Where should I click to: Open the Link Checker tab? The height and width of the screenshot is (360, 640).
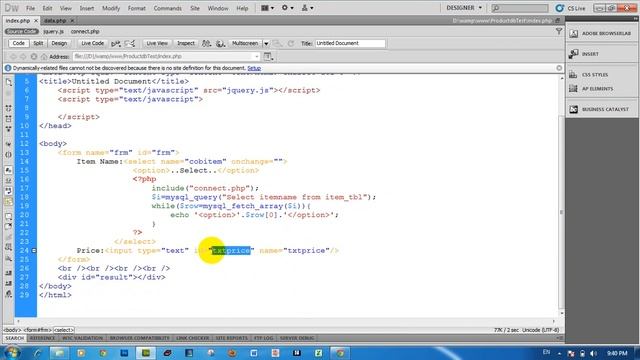pyautogui.click(x=193, y=338)
